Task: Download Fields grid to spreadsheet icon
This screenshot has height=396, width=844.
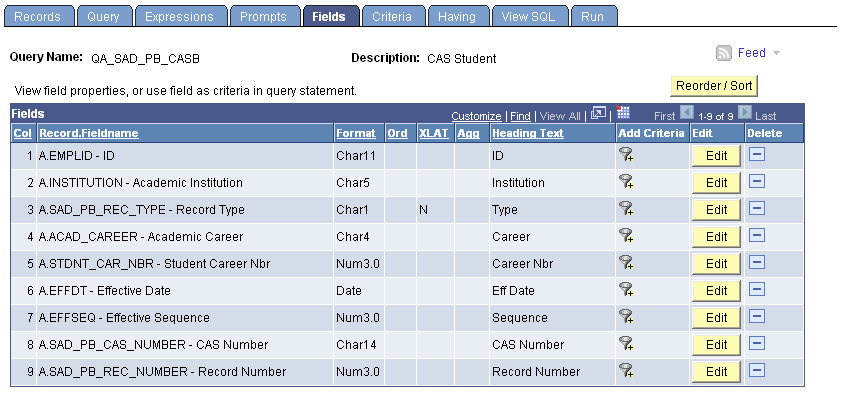Action: 623,112
